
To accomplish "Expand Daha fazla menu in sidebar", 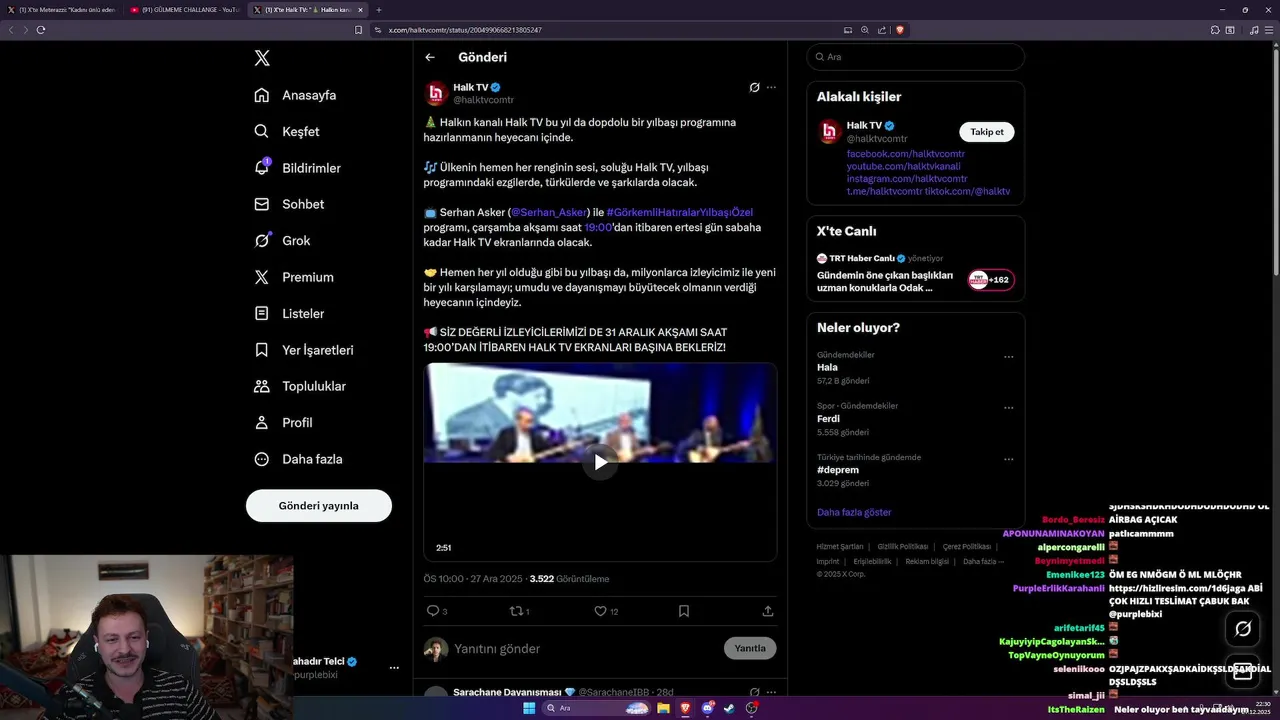I will click(298, 459).
